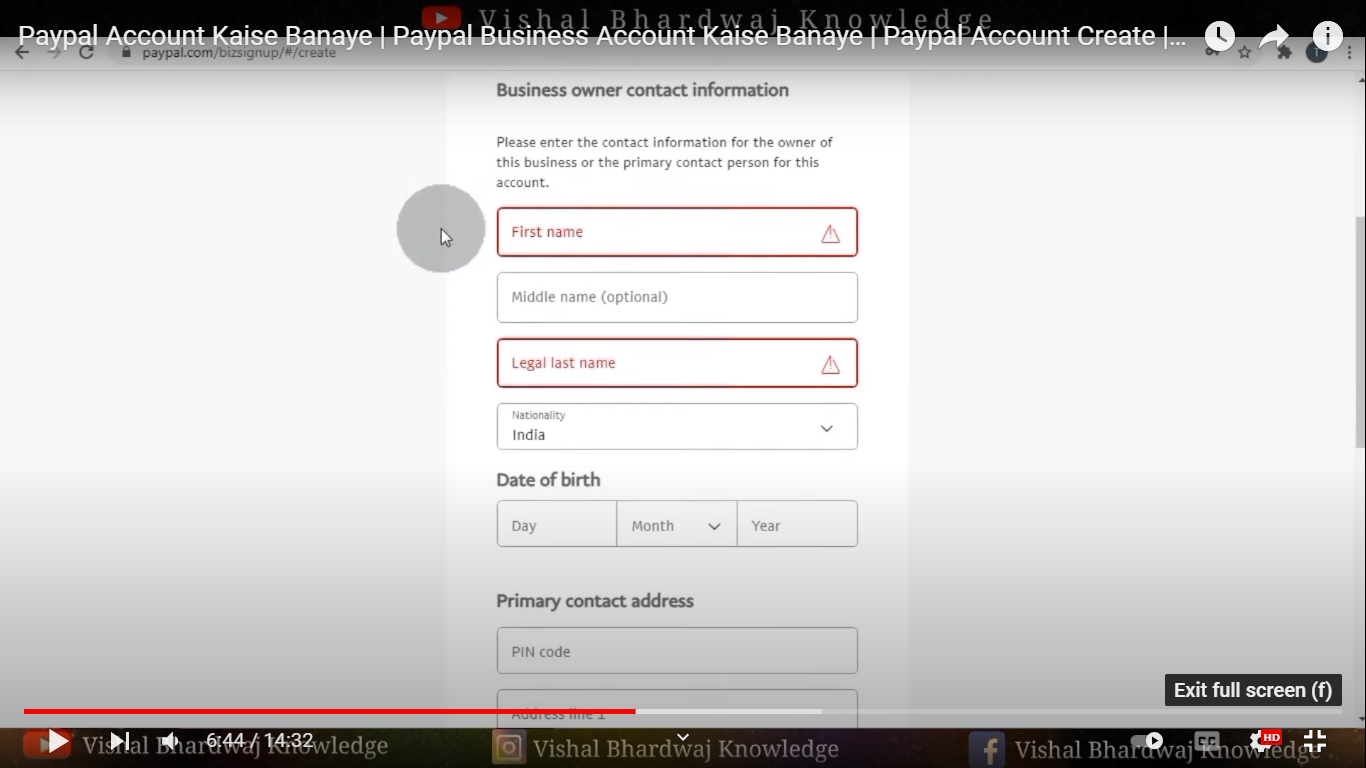The image size is (1366, 768).
Task: Click the browser reload icon
Action: (x=86, y=52)
